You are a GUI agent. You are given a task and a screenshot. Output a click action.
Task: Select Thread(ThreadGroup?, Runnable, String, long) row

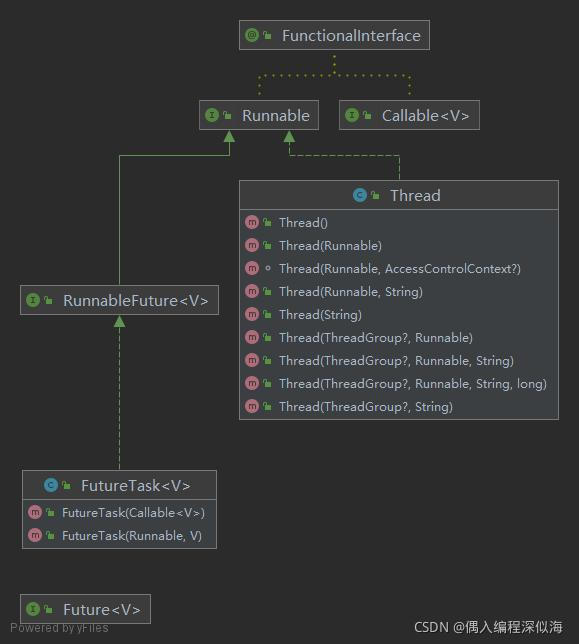pos(399,384)
